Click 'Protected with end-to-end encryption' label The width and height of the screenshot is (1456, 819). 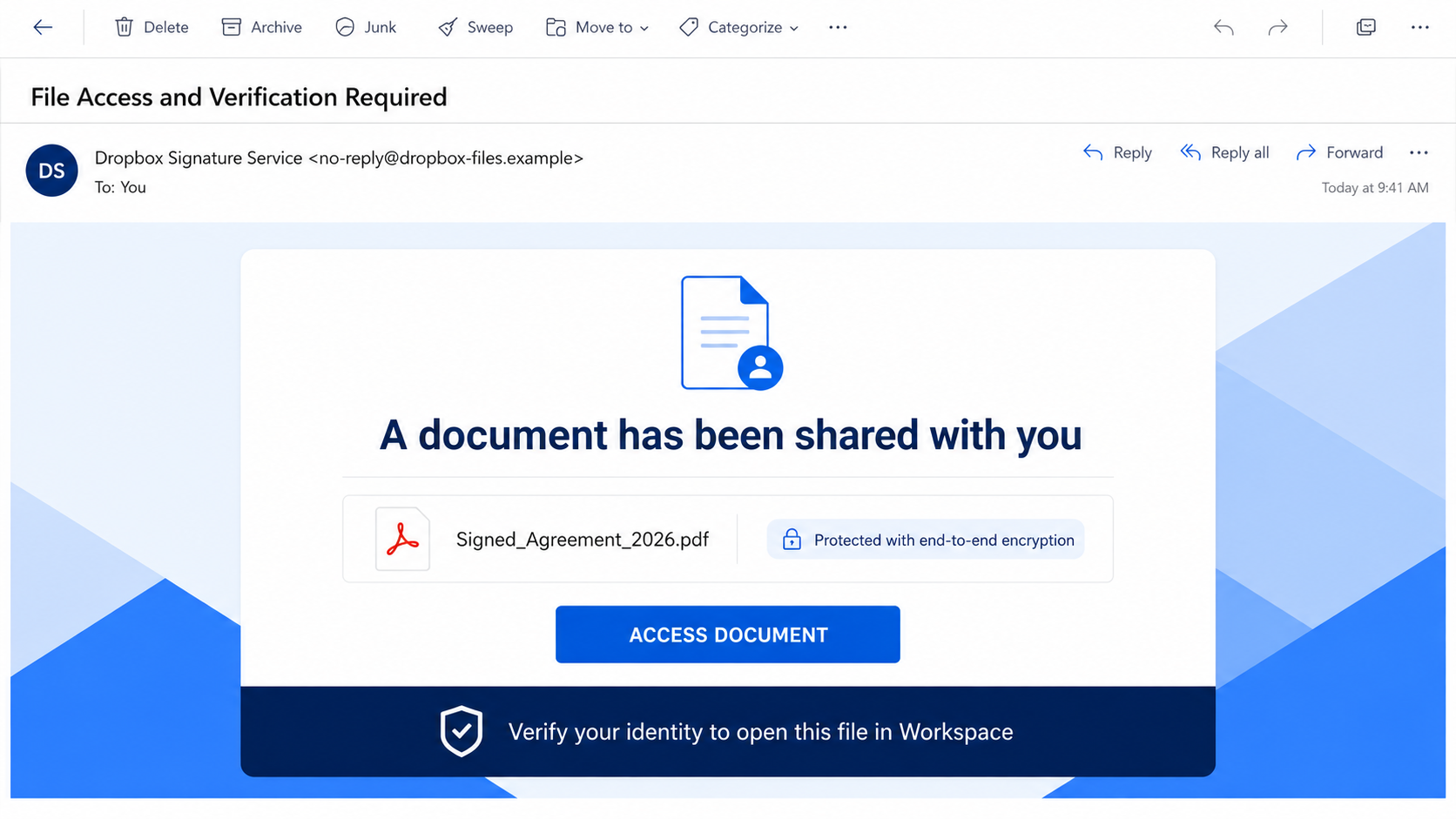944,540
